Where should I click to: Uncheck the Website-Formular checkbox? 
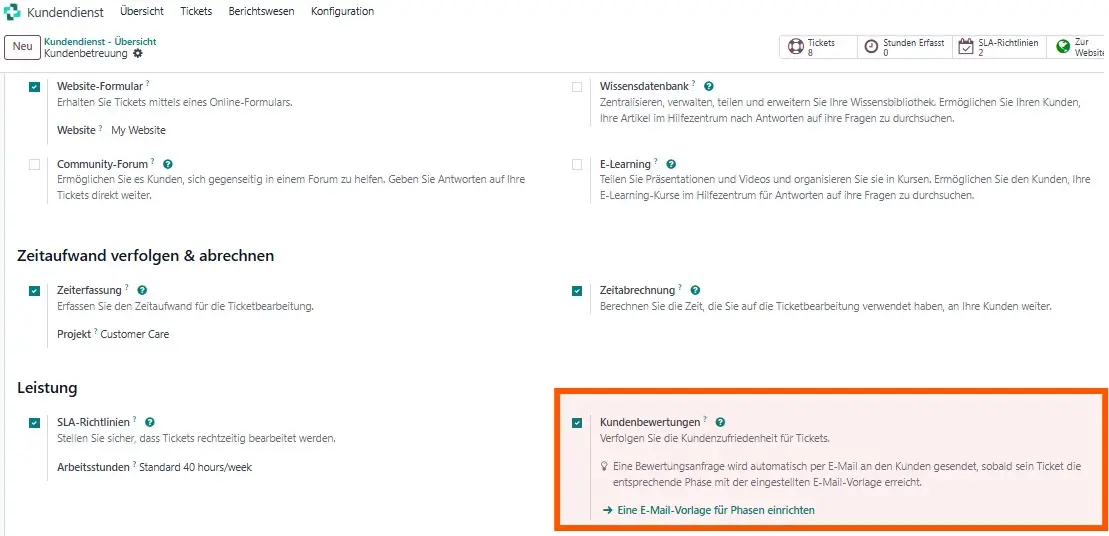point(35,87)
